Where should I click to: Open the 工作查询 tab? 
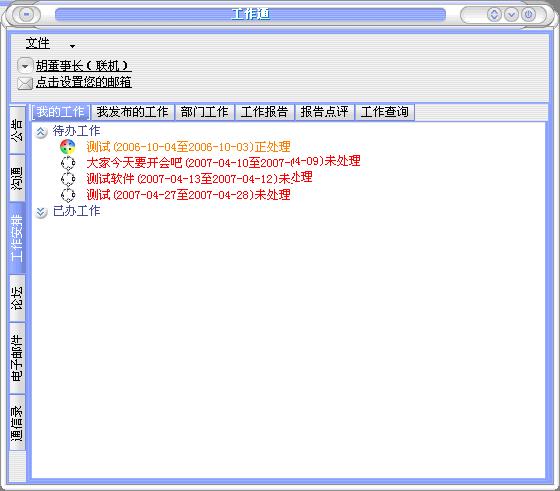click(385, 112)
